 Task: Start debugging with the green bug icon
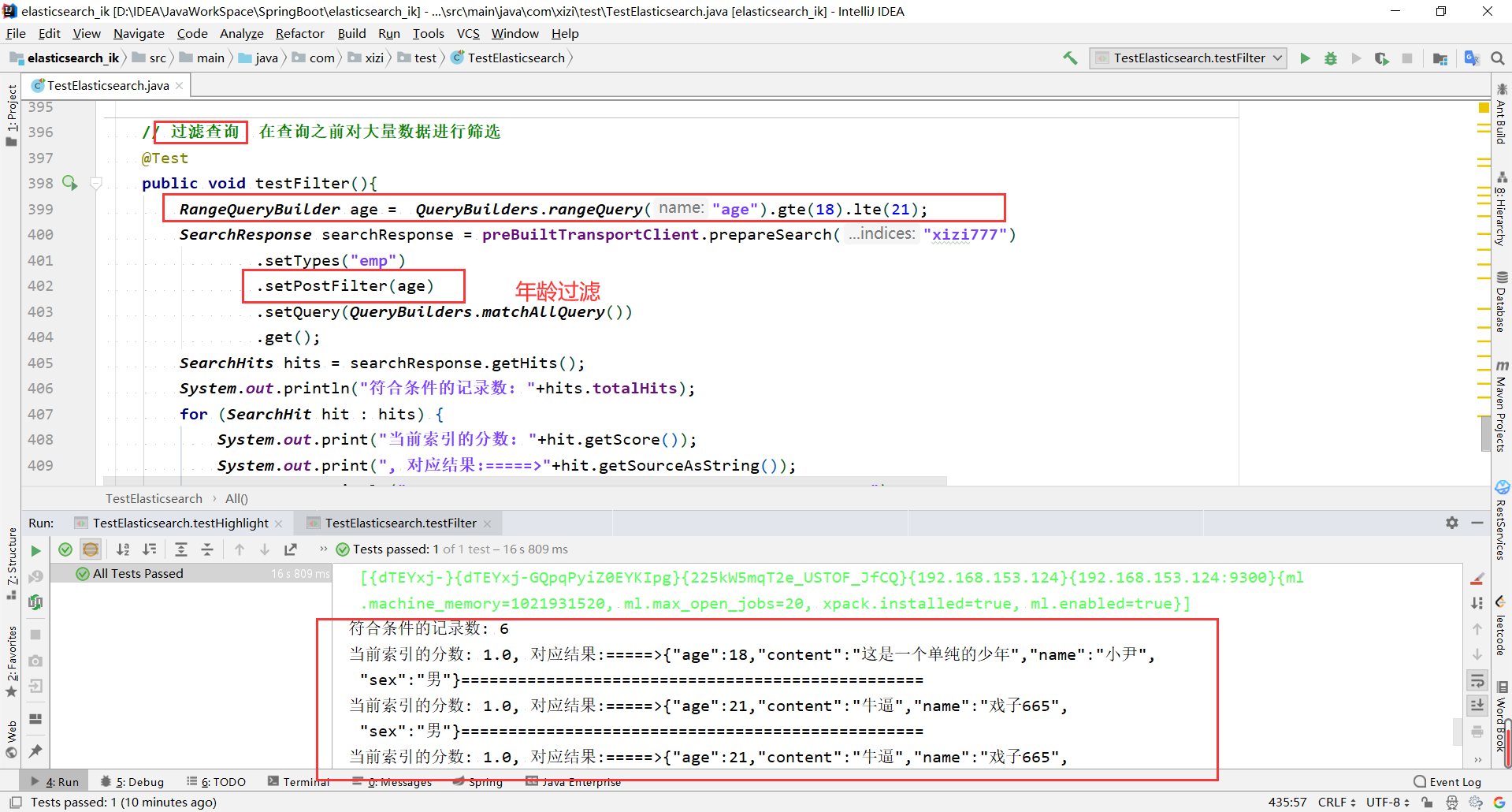coord(1331,58)
